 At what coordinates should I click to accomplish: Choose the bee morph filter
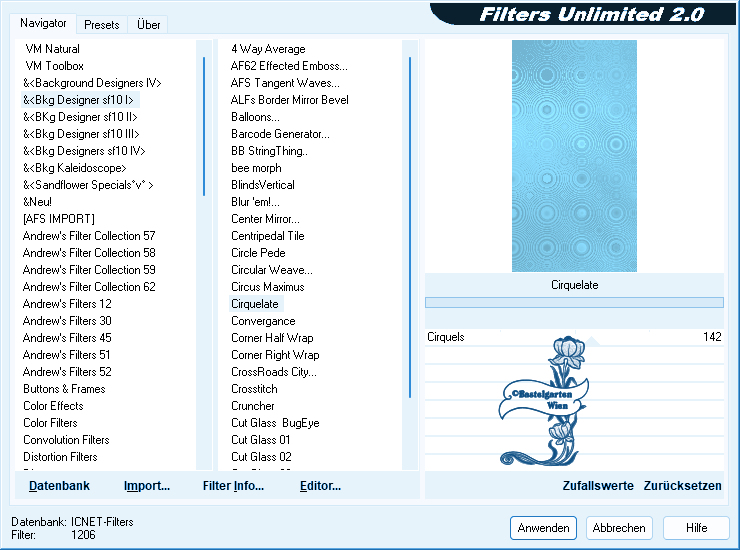tap(256, 168)
